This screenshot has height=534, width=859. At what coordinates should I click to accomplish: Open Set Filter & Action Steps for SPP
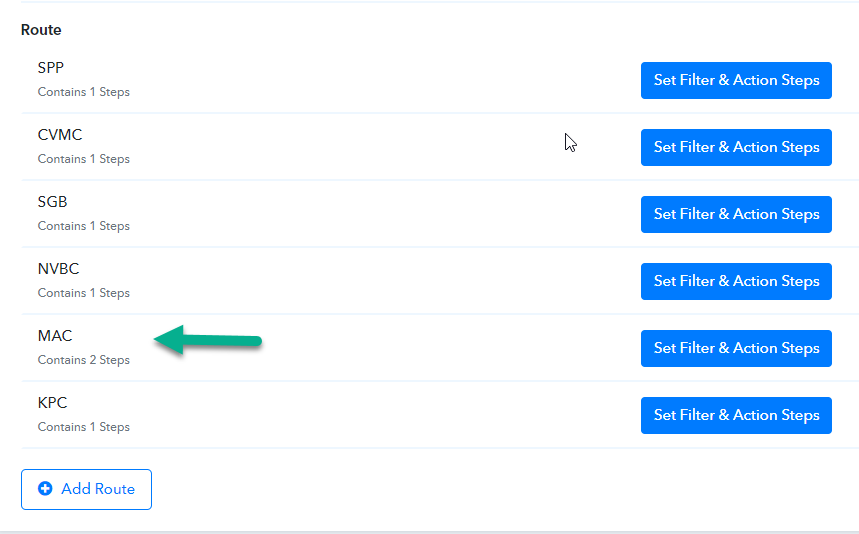(x=736, y=81)
